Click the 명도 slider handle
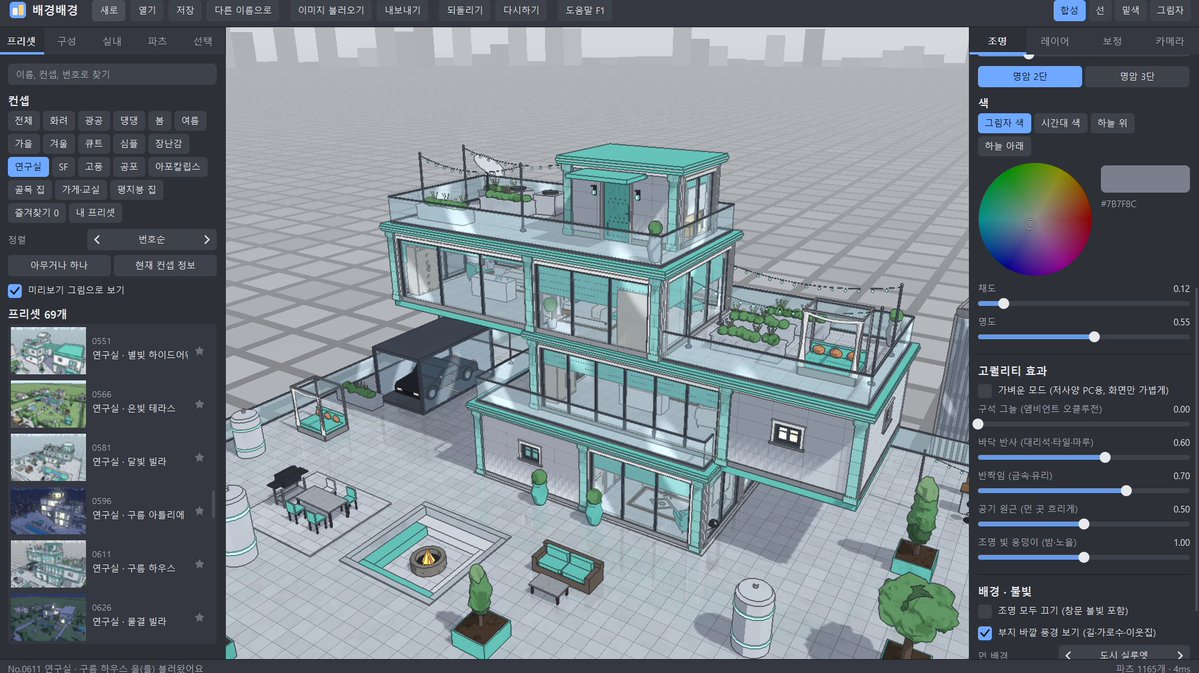1199x673 pixels. click(1094, 337)
